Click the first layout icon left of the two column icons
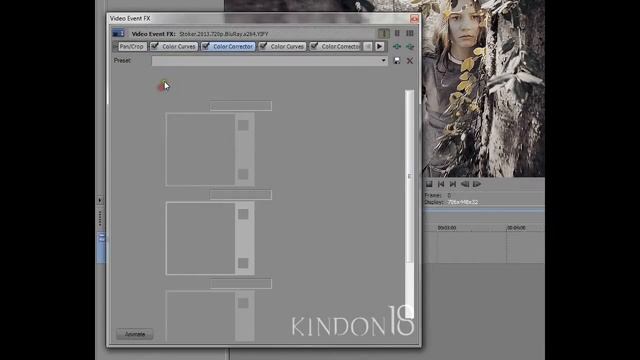The height and width of the screenshot is (360, 640). (x=383, y=33)
